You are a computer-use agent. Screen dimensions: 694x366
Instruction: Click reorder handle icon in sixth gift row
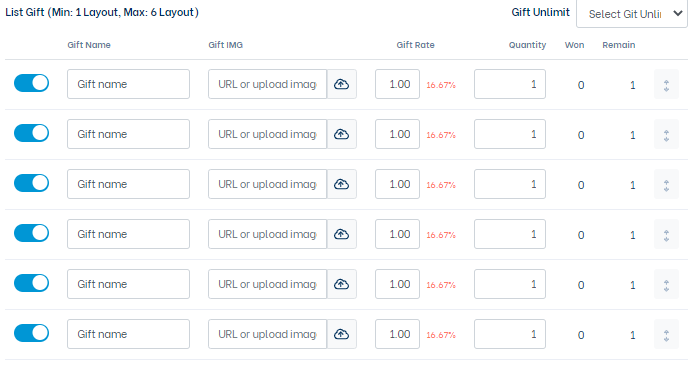point(666,334)
